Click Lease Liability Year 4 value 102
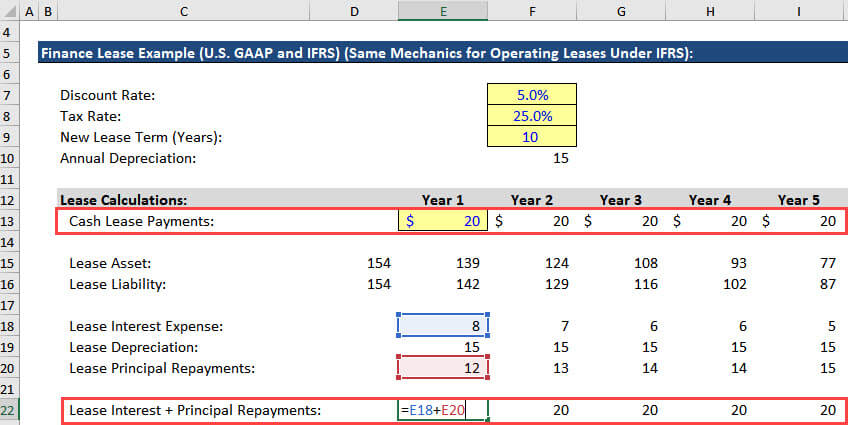848x425 pixels. pyautogui.click(x=734, y=284)
